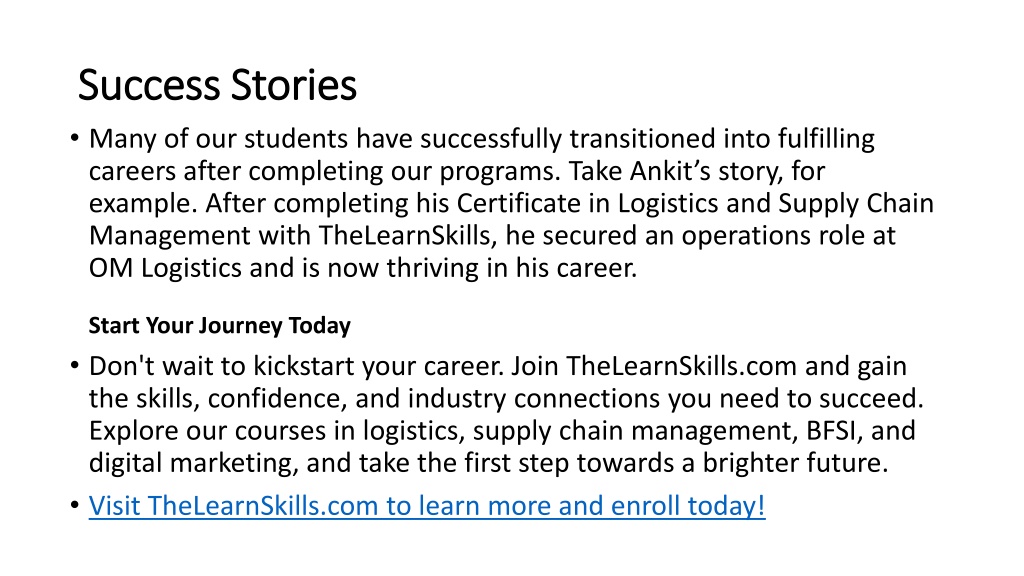Click the bullet before 'Don't wait to kickstart'

point(74,366)
